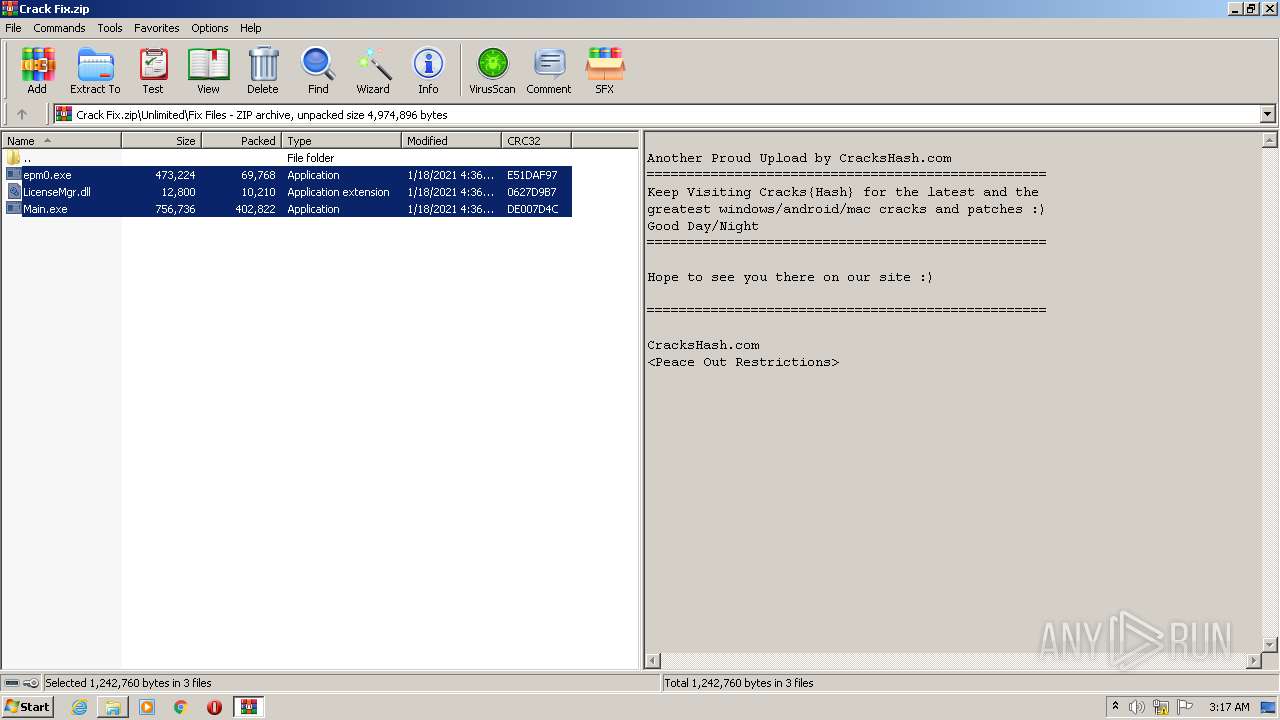Click WinRAR taskbar button

248,707
